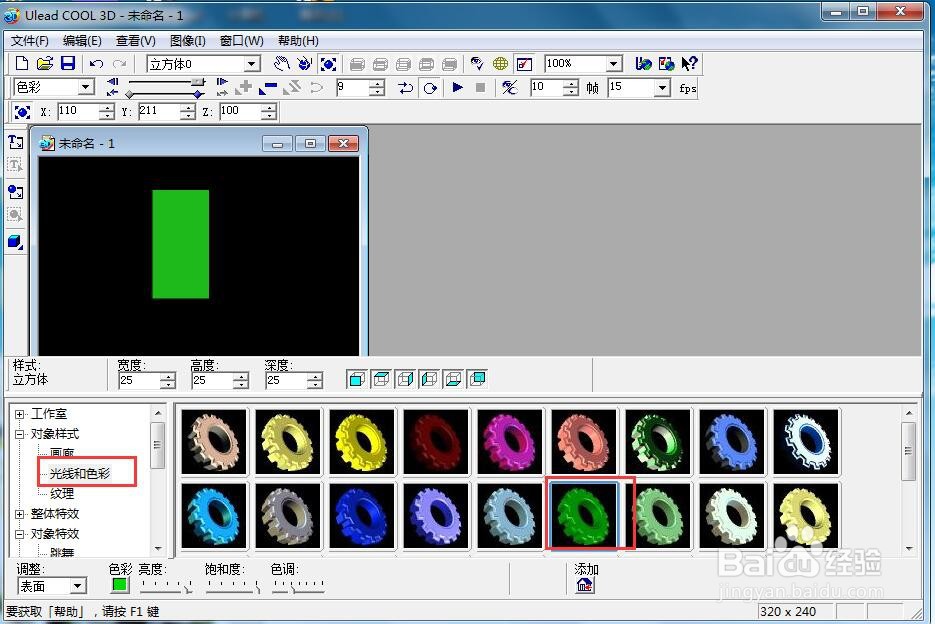The image size is (935, 624).
Task: Toggle the position icon beside X field
Action: 23,112
